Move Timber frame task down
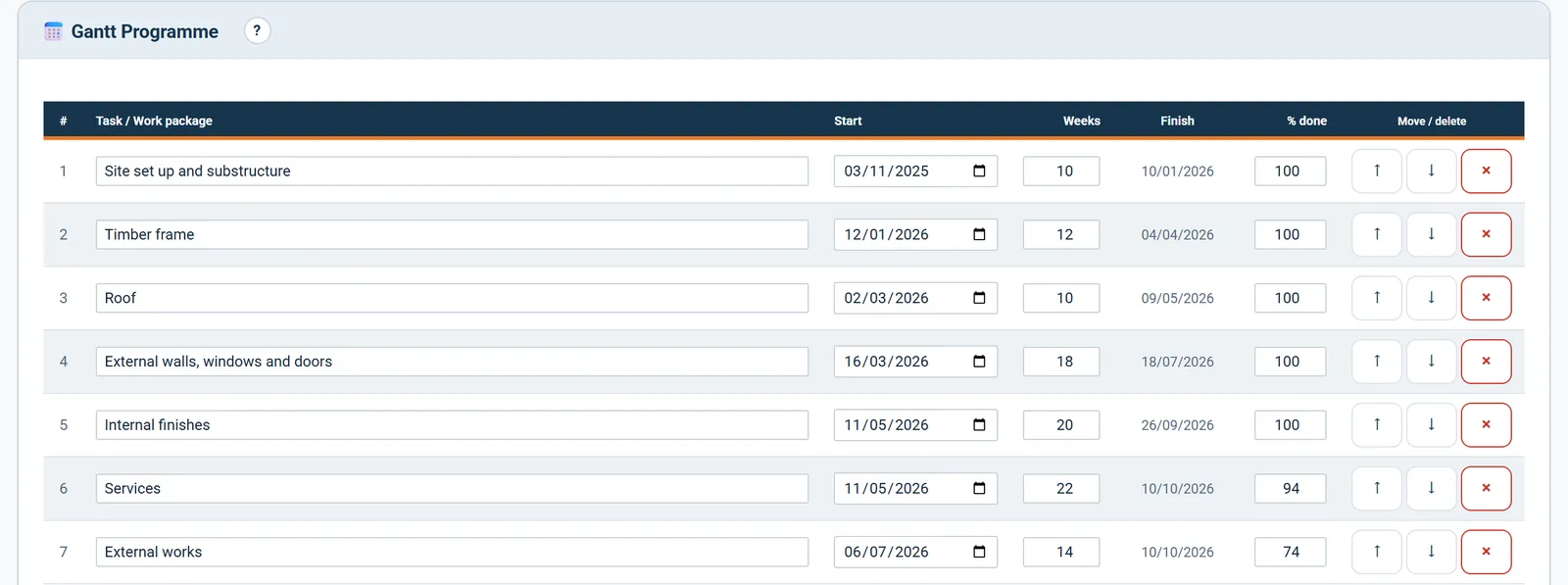This screenshot has width=1568, height=585. tap(1431, 234)
